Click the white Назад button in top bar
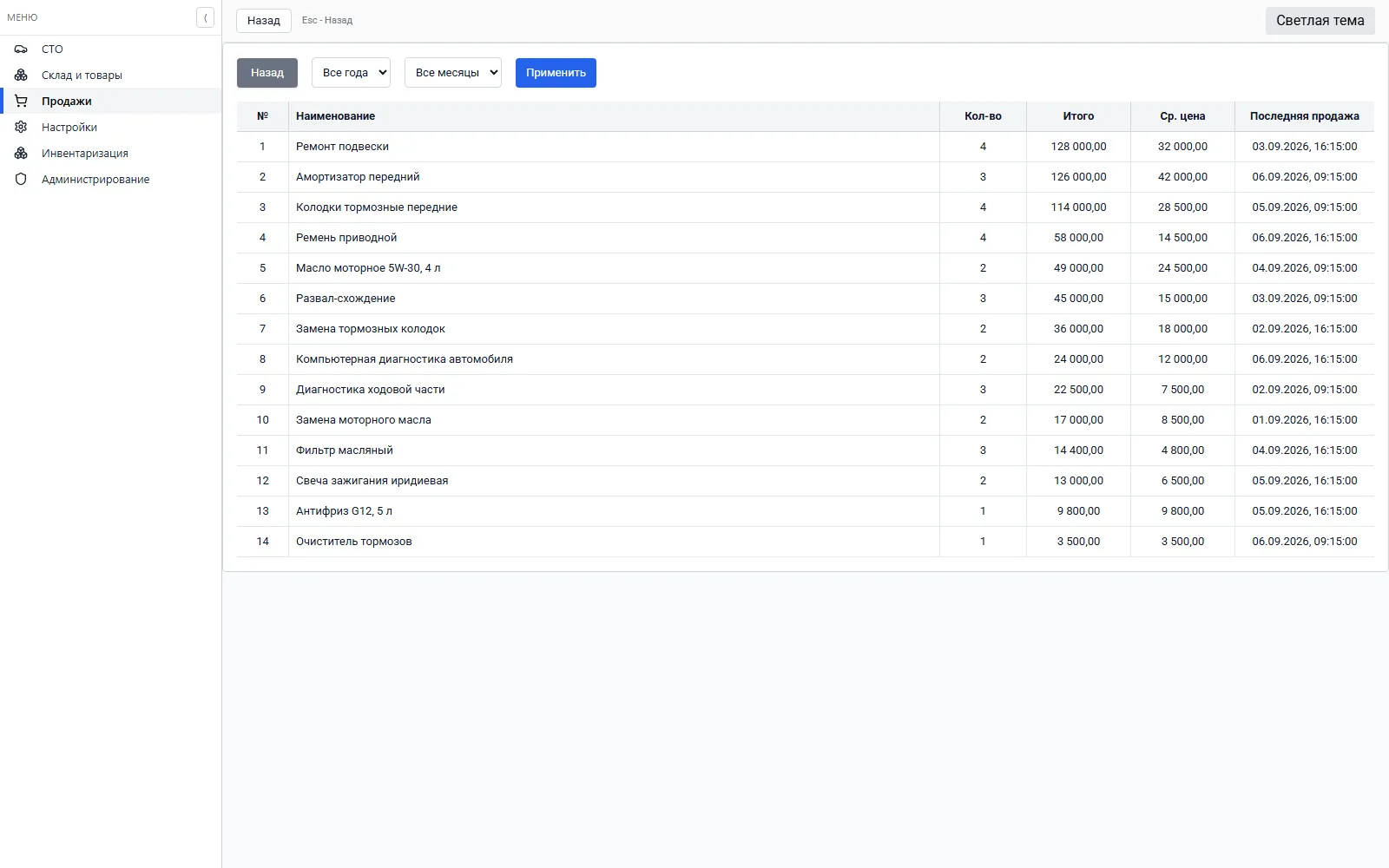This screenshot has width=1389, height=868. (264, 21)
